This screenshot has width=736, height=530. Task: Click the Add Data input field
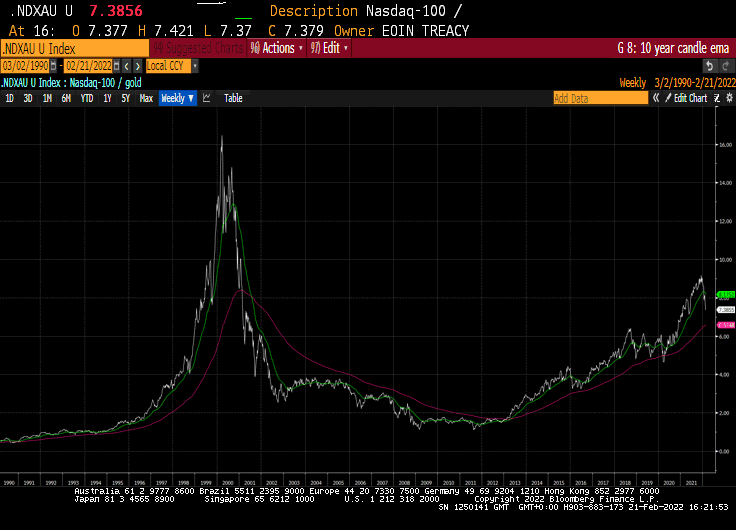(x=600, y=98)
